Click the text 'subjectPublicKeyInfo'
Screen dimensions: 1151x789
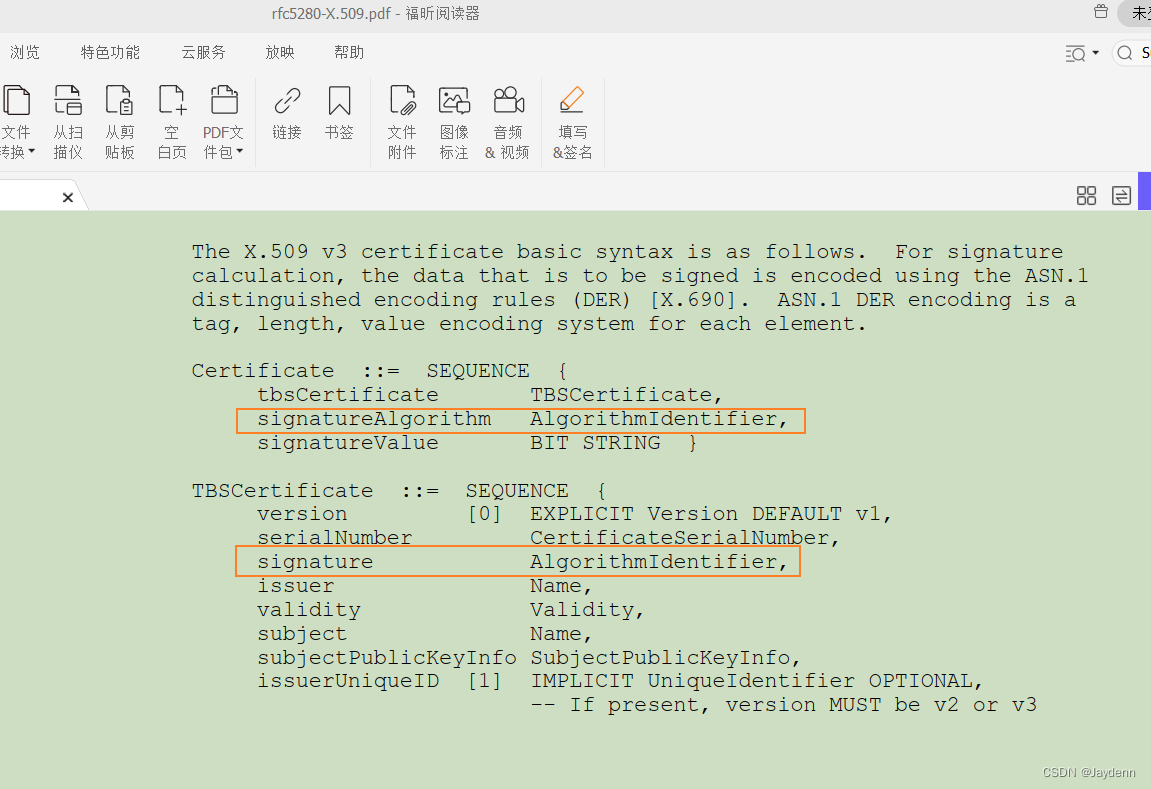(387, 658)
